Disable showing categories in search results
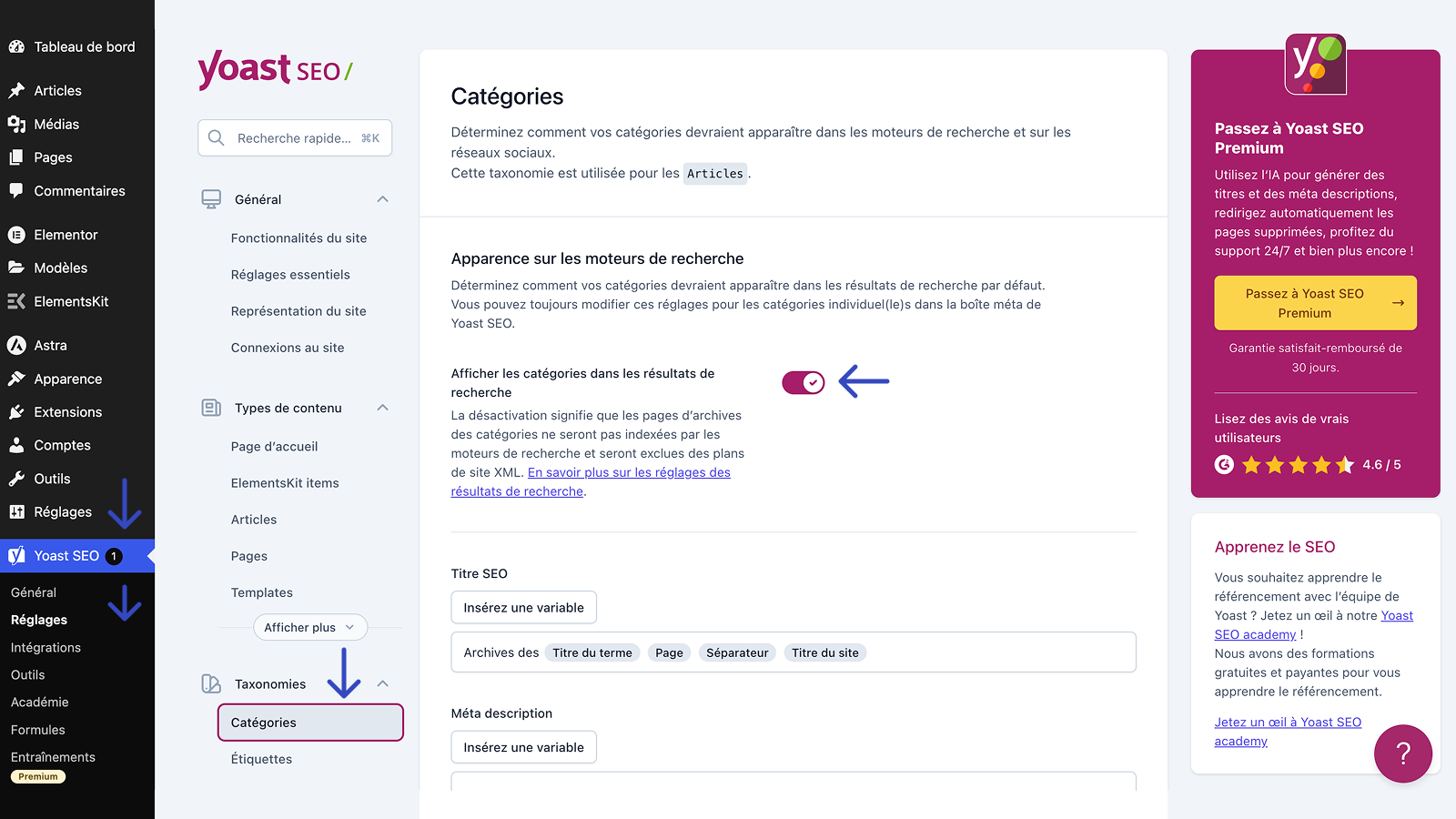This screenshot has height=819, width=1456. pos(803,382)
